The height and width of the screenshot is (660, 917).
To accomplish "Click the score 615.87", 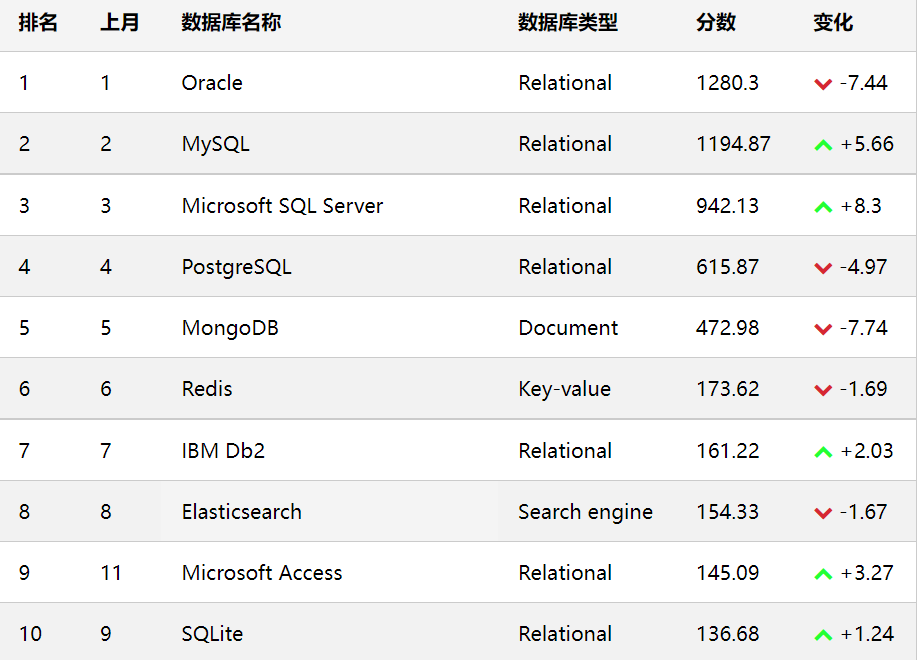I will [727, 267].
